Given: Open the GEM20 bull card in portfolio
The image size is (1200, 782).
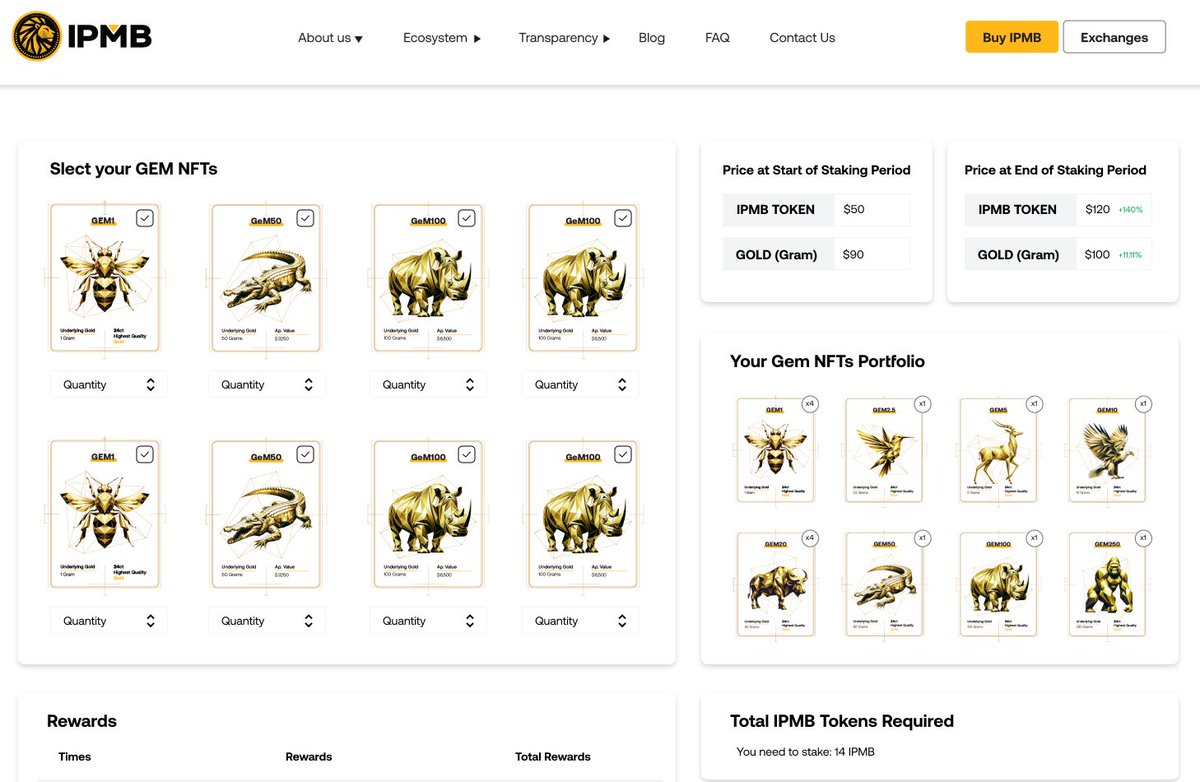Looking at the screenshot, I should pos(775,585).
